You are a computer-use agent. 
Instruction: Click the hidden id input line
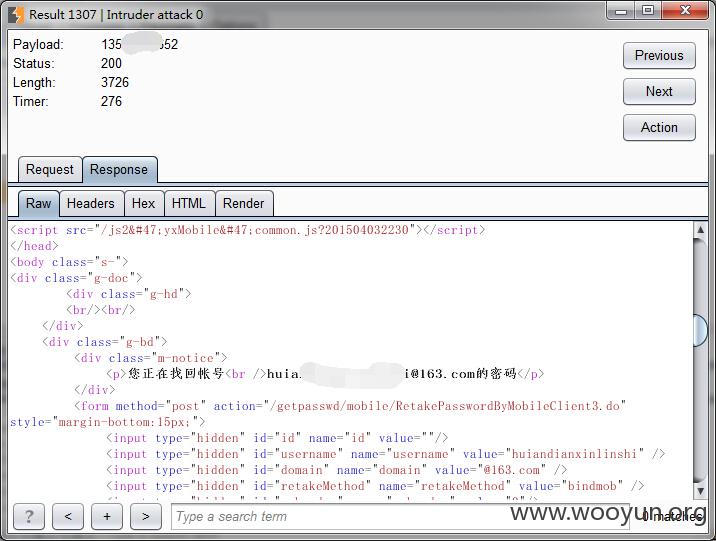(277, 438)
